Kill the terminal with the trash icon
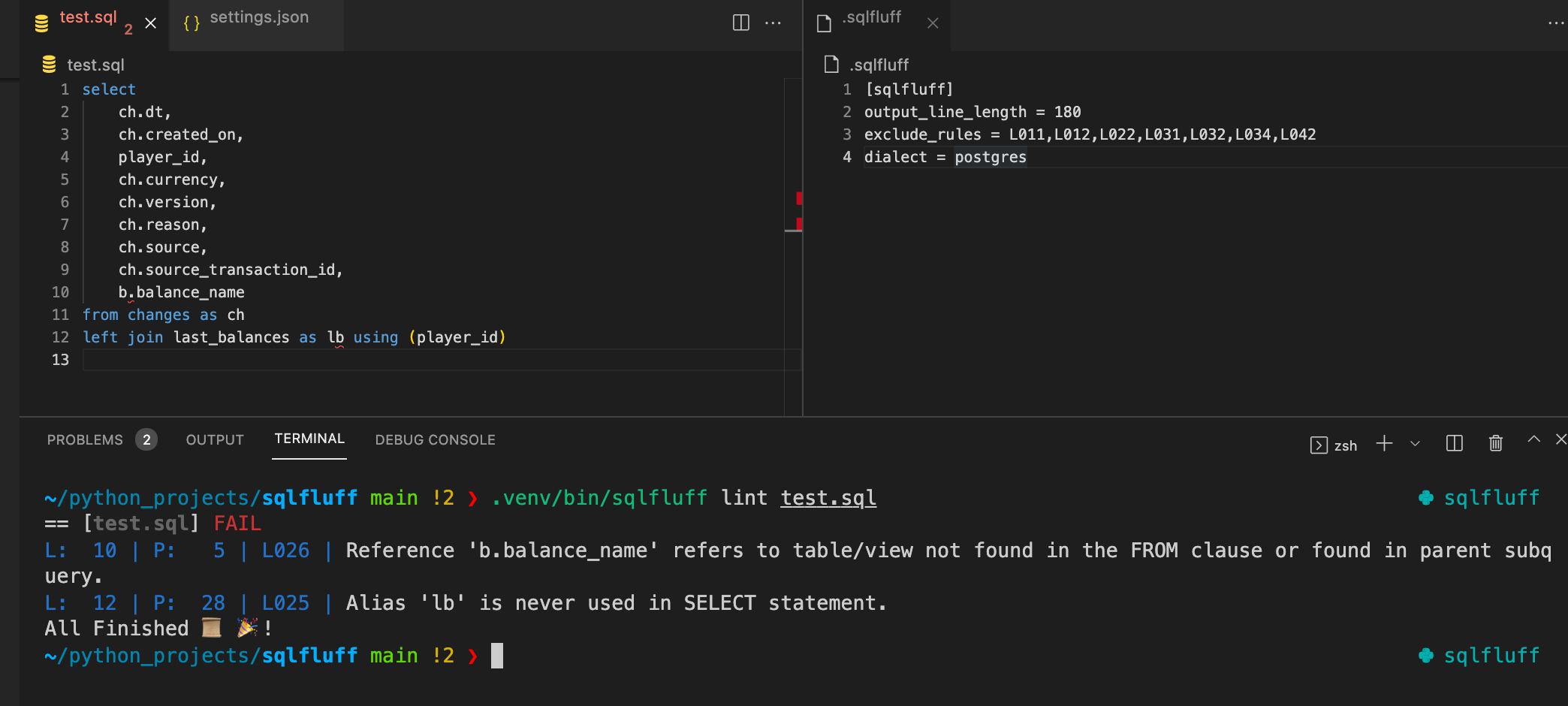1568x706 pixels. pyautogui.click(x=1494, y=444)
